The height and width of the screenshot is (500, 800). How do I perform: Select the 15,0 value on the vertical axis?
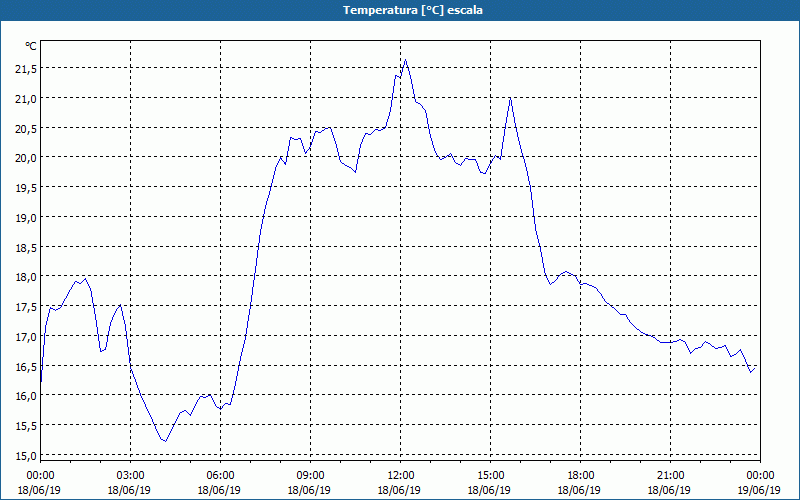(25, 455)
